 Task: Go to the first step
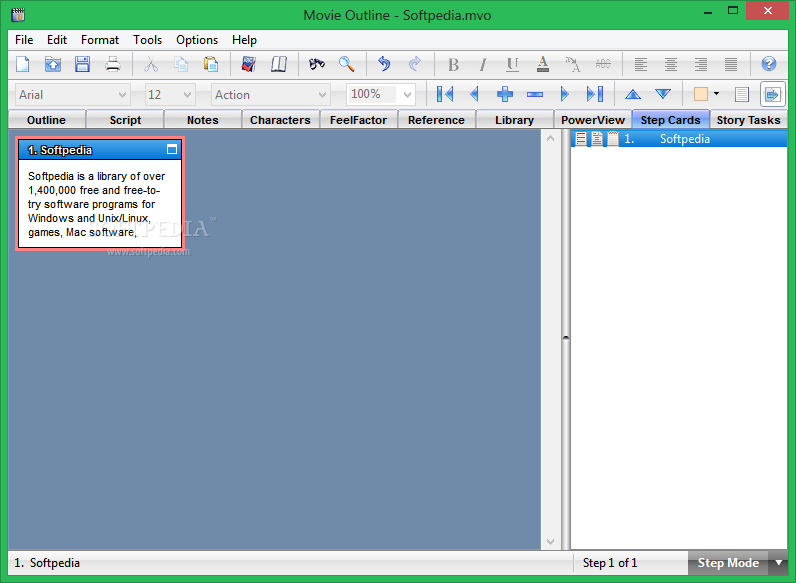coord(445,94)
